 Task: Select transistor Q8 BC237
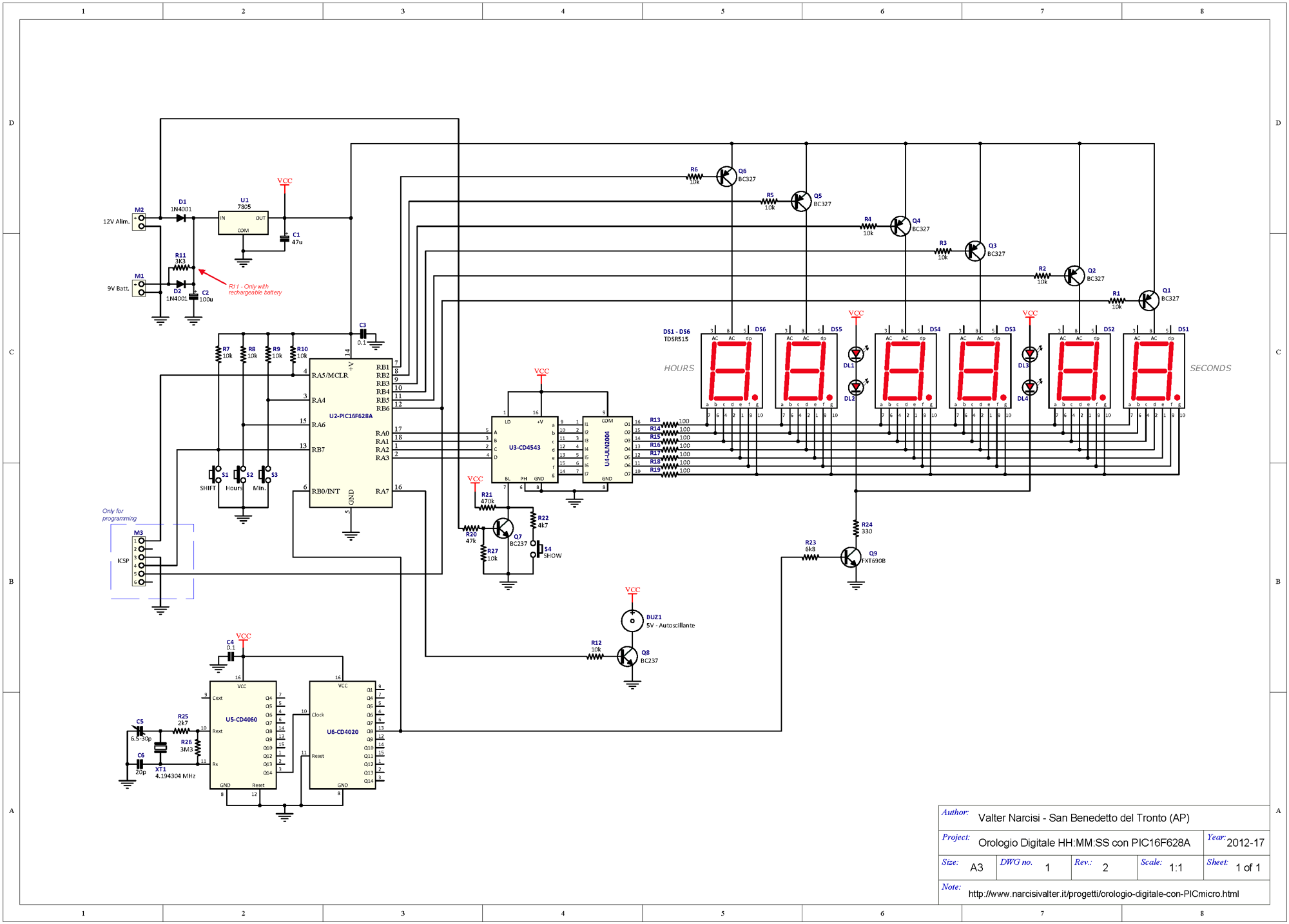click(x=627, y=657)
